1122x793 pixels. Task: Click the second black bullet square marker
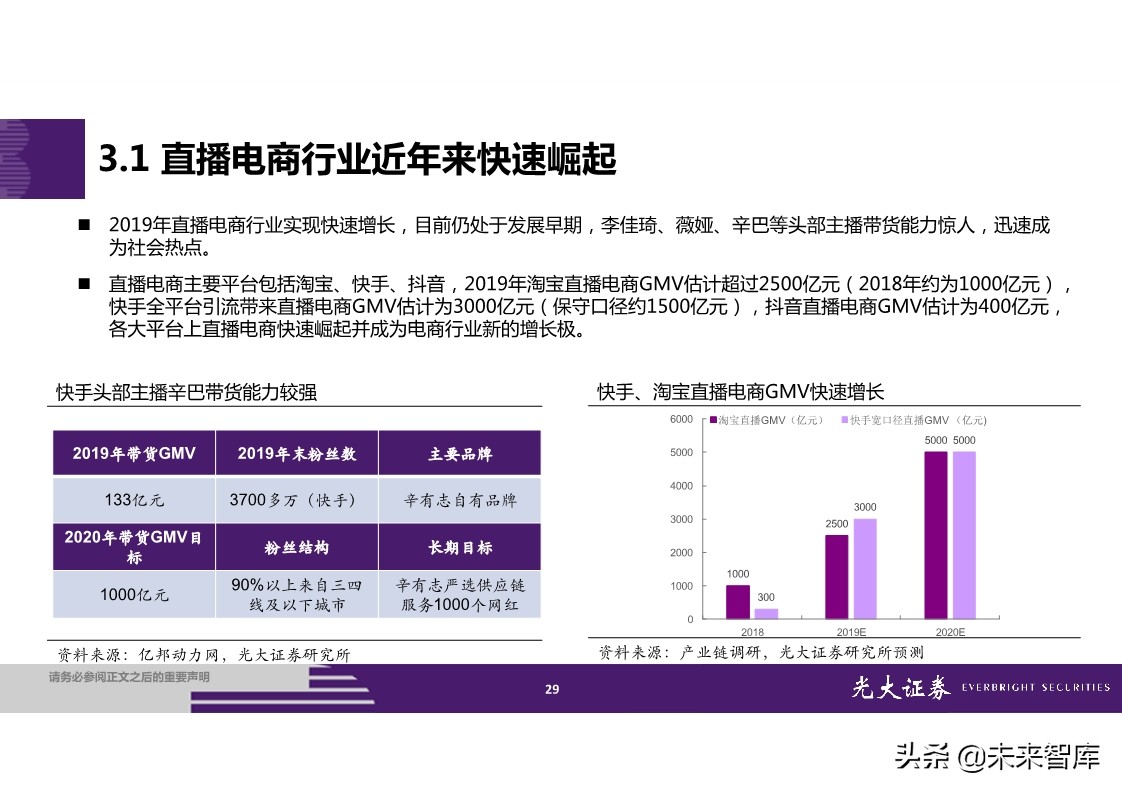(86, 284)
